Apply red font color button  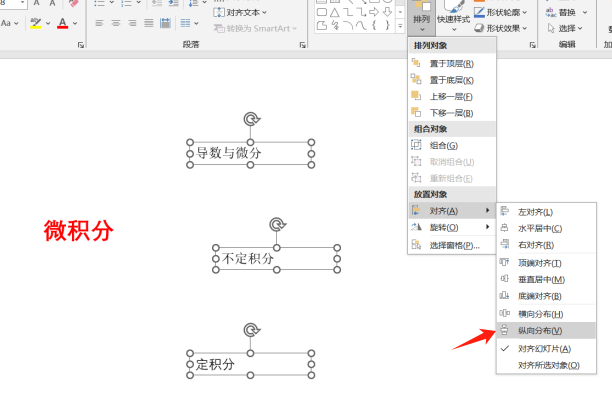pyautogui.click(x=62, y=23)
